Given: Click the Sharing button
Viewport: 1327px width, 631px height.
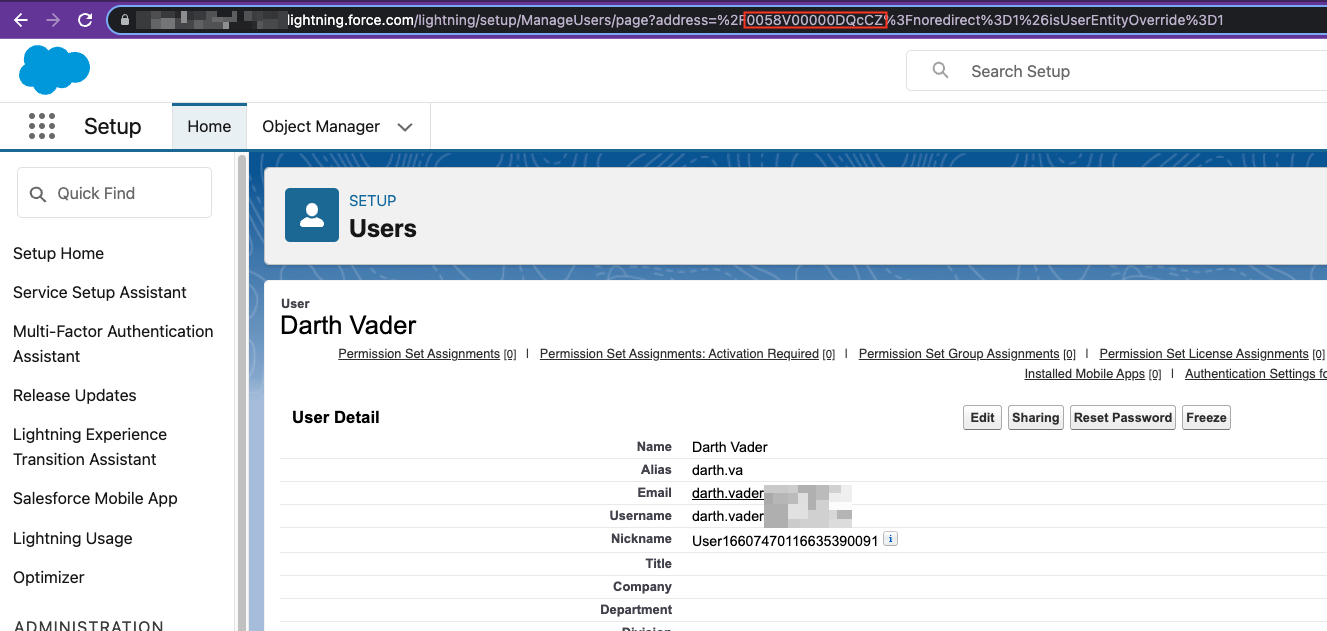Looking at the screenshot, I should pyautogui.click(x=1035, y=418).
